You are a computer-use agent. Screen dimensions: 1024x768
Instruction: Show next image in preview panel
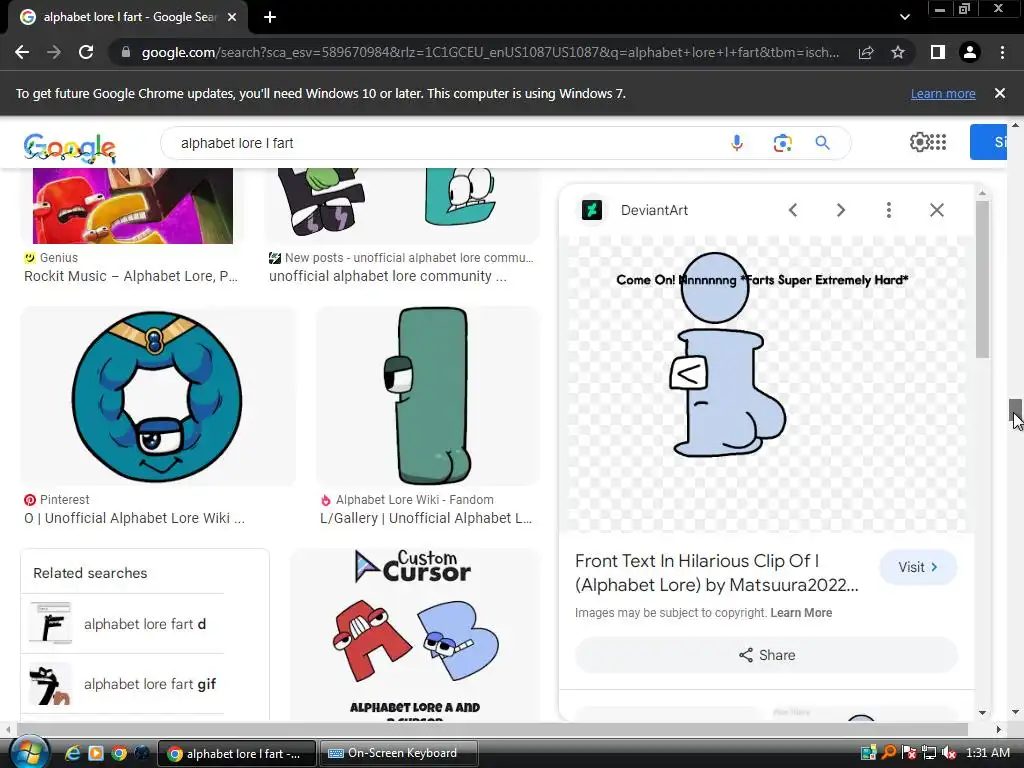(x=840, y=210)
